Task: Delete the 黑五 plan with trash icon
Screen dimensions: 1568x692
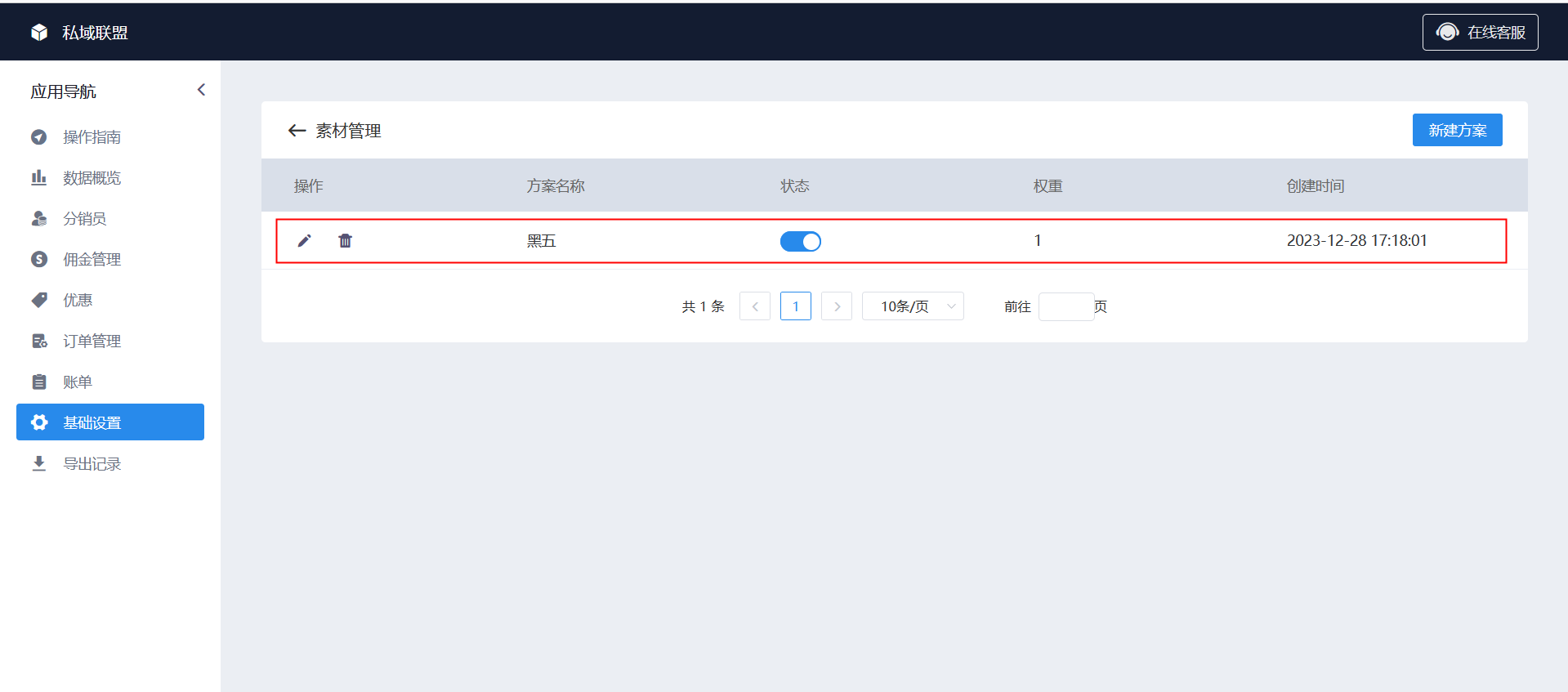Action: 346,240
